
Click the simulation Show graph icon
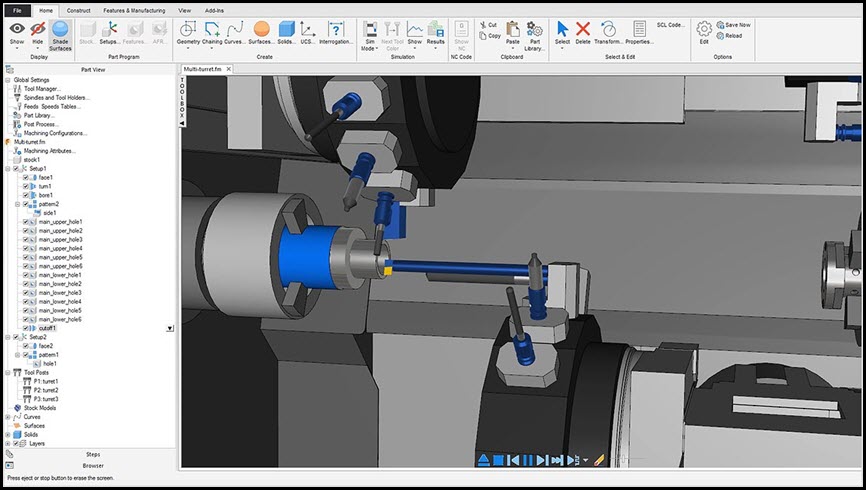pyautogui.click(x=414, y=29)
